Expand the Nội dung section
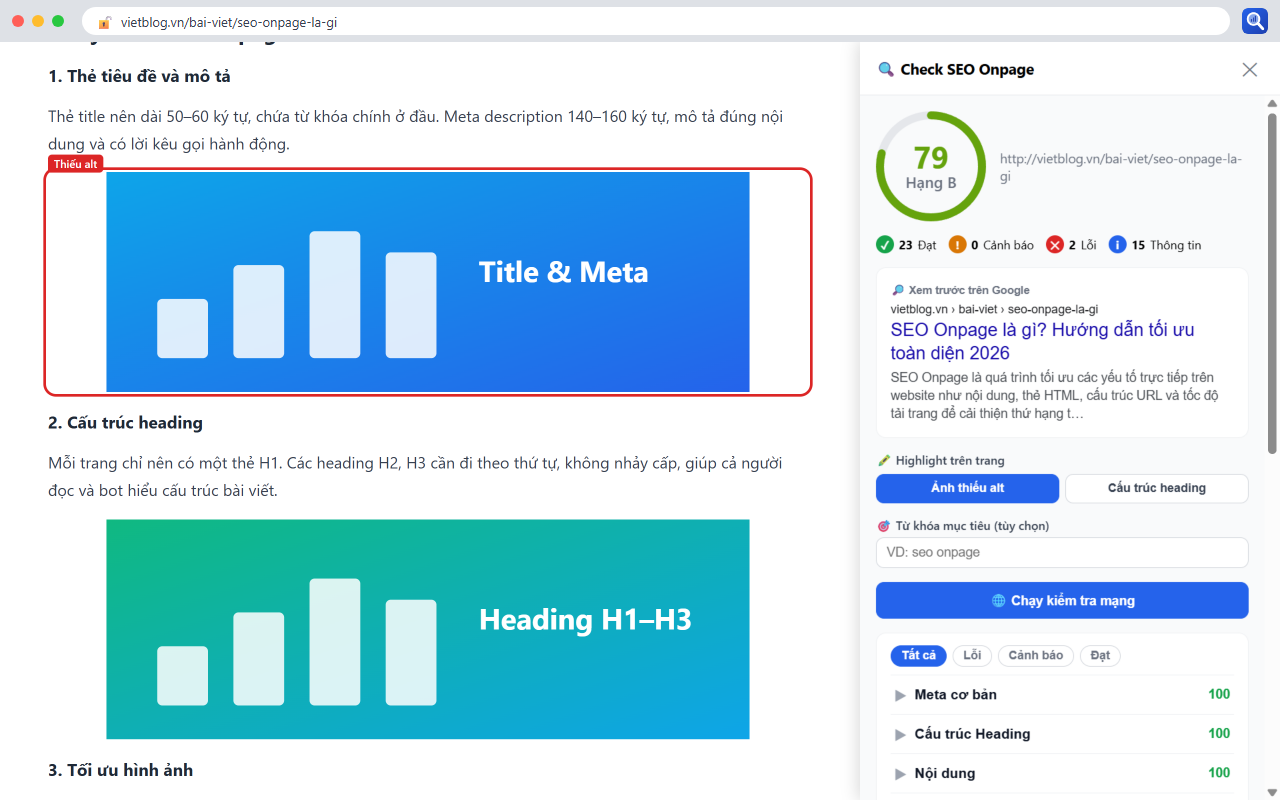1280x800 pixels. point(1062,773)
